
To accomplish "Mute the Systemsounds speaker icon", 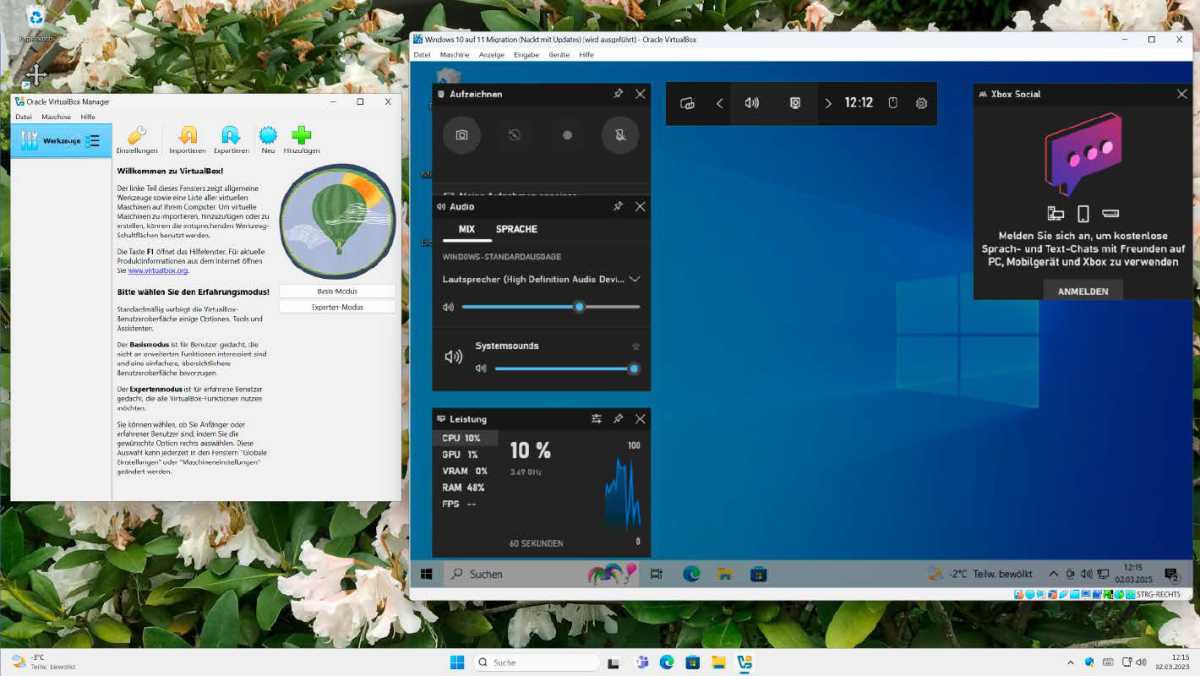I will pyautogui.click(x=481, y=368).
